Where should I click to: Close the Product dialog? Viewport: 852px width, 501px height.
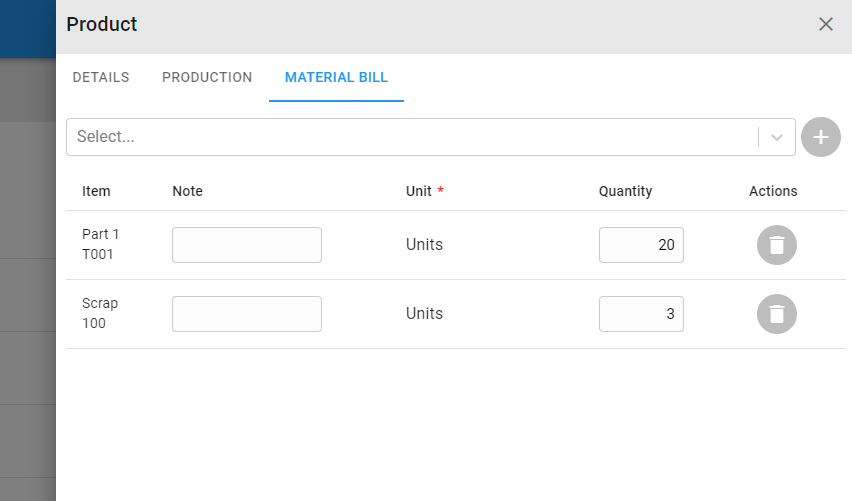tap(825, 24)
